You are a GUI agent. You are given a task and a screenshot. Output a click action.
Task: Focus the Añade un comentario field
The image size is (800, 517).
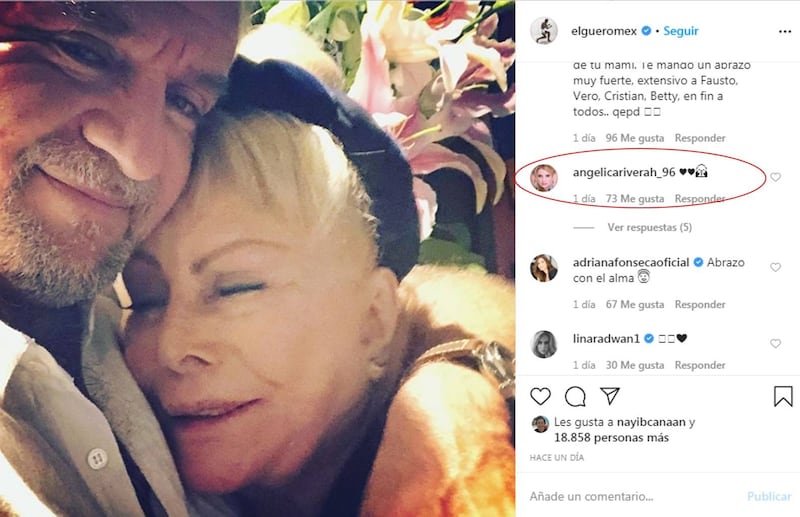pos(633,496)
